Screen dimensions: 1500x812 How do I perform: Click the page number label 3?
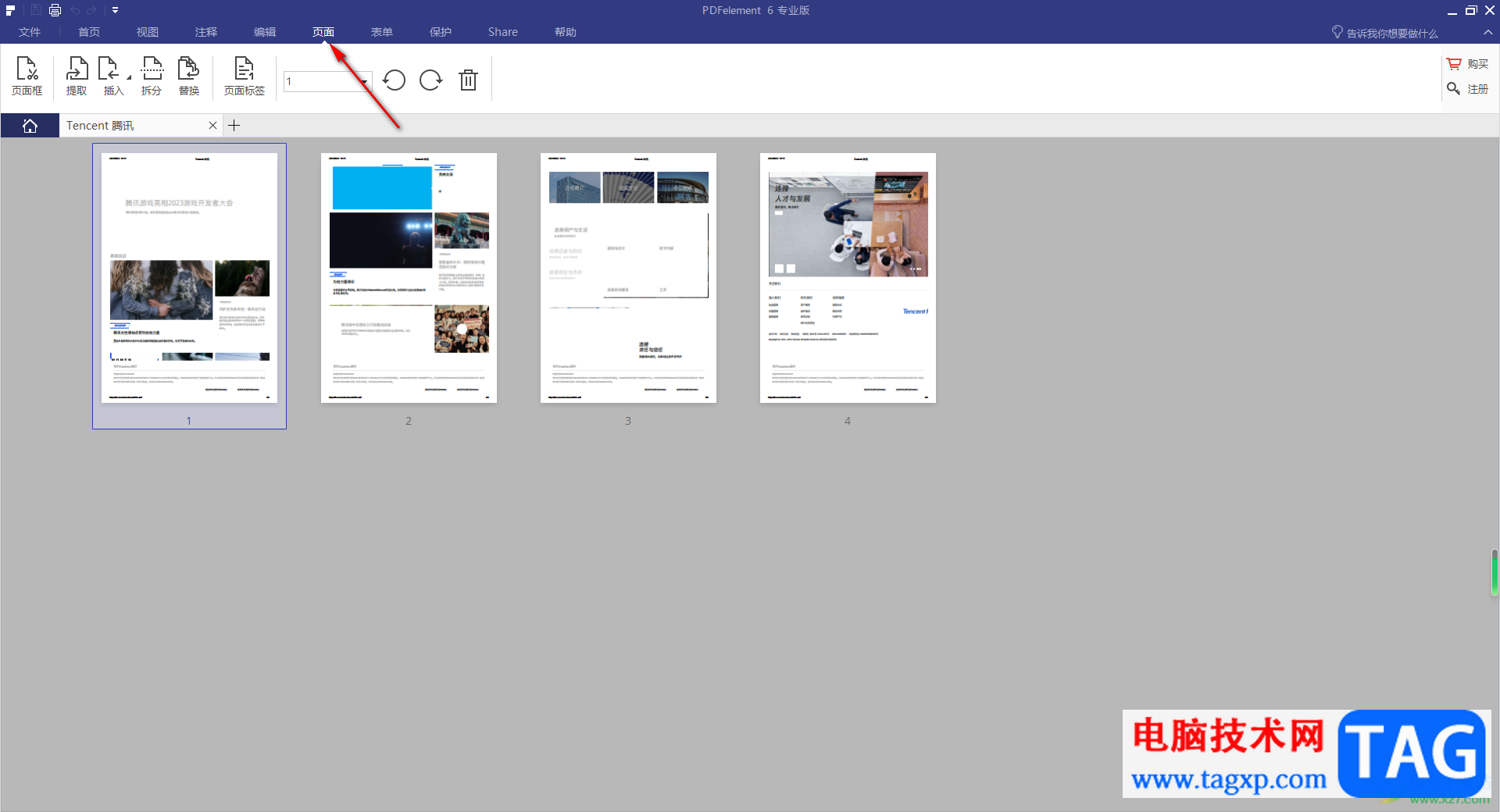(x=628, y=421)
